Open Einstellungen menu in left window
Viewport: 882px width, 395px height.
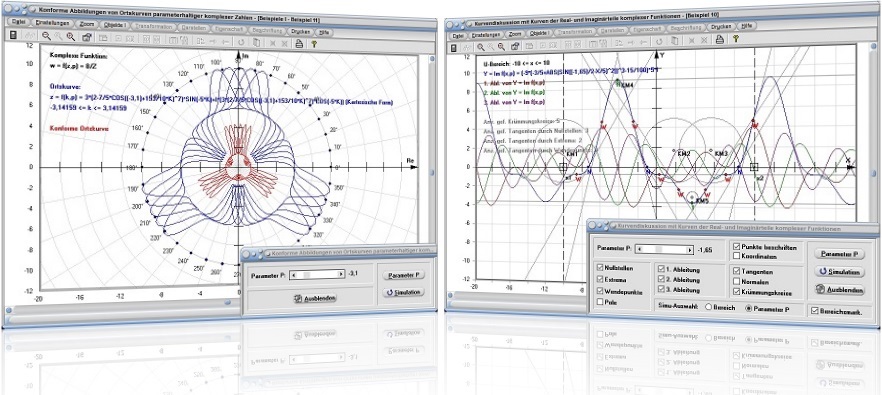52,24
